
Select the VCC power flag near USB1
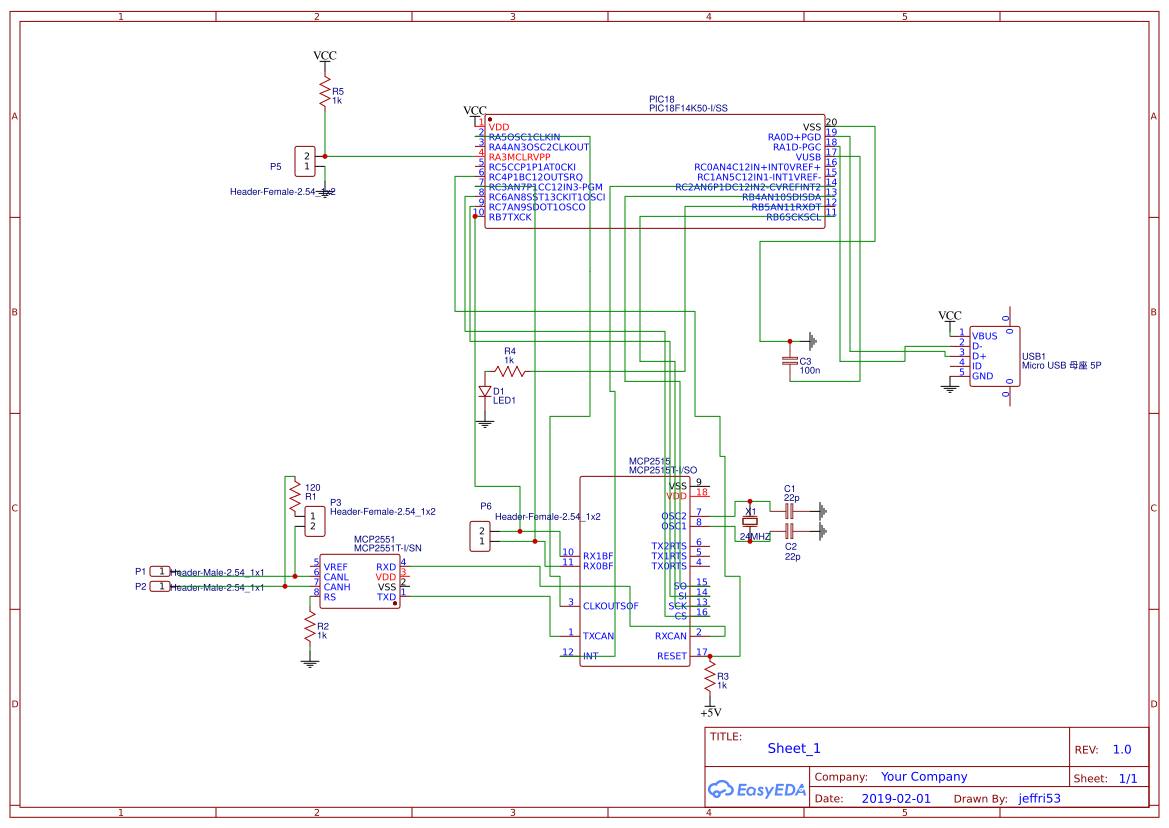click(949, 315)
